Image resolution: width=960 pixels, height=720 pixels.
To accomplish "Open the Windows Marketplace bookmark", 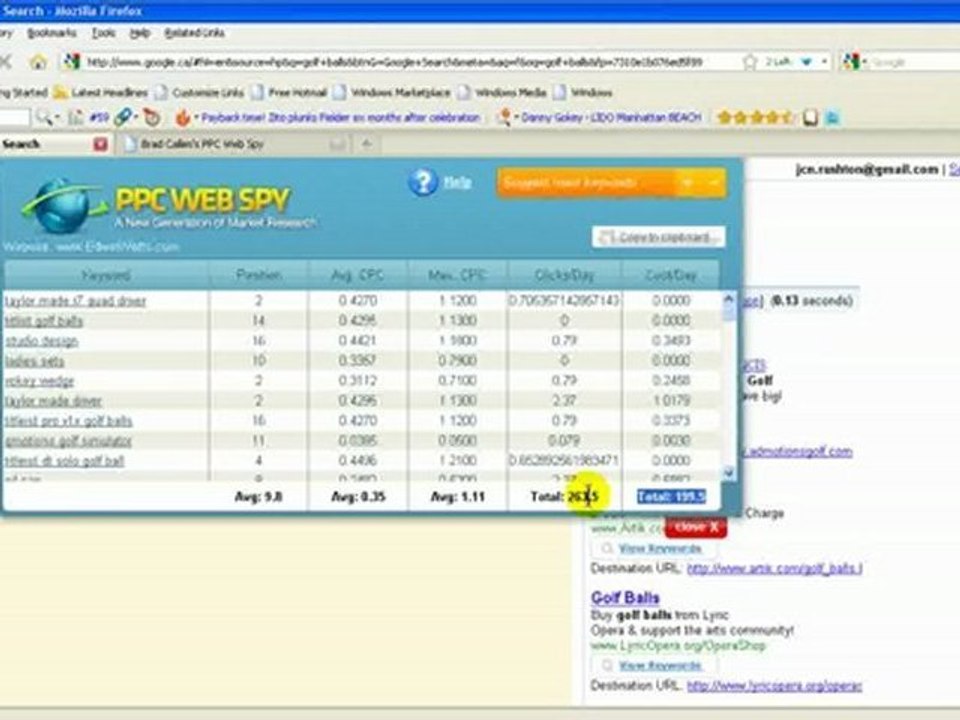I will [392, 92].
